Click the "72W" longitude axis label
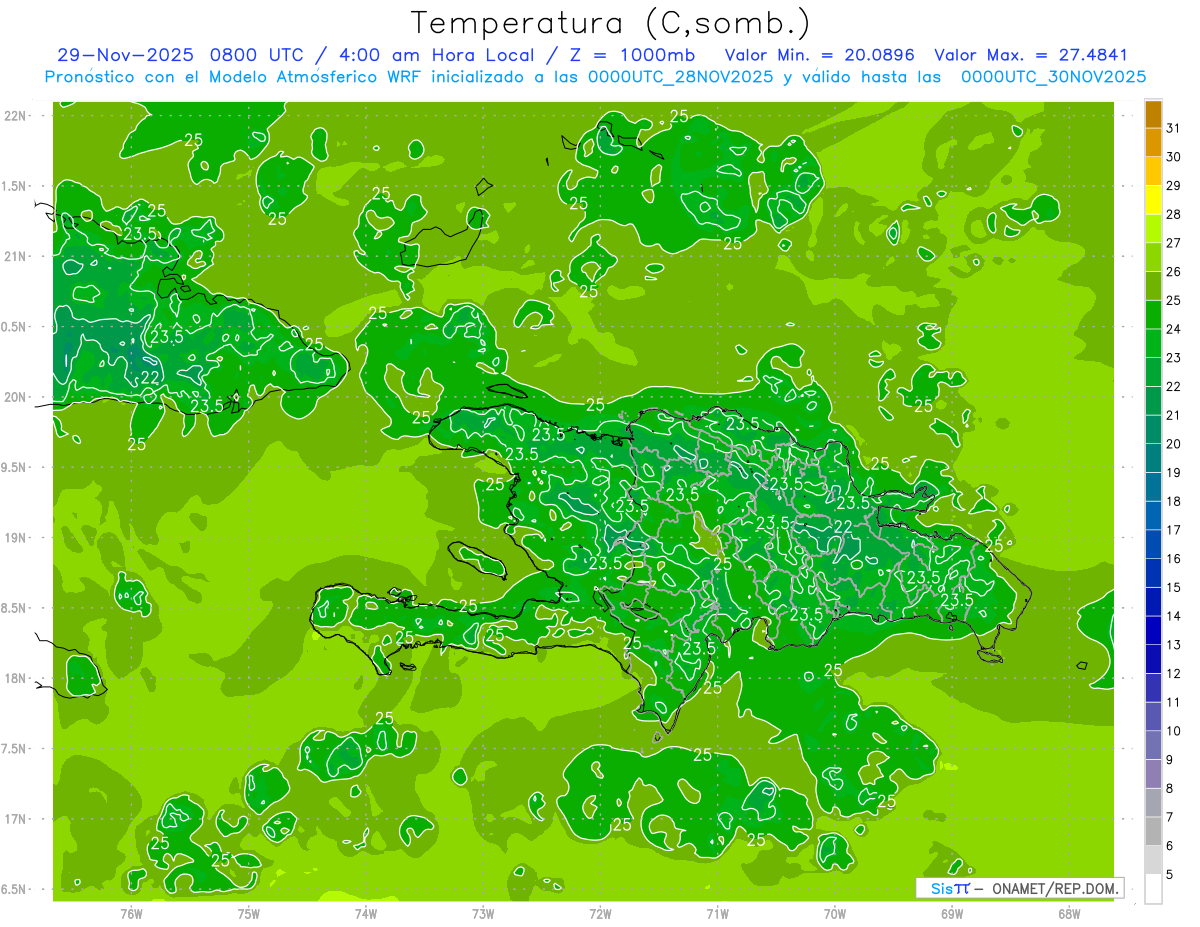Viewport: 1200px width, 927px height. pos(601,913)
